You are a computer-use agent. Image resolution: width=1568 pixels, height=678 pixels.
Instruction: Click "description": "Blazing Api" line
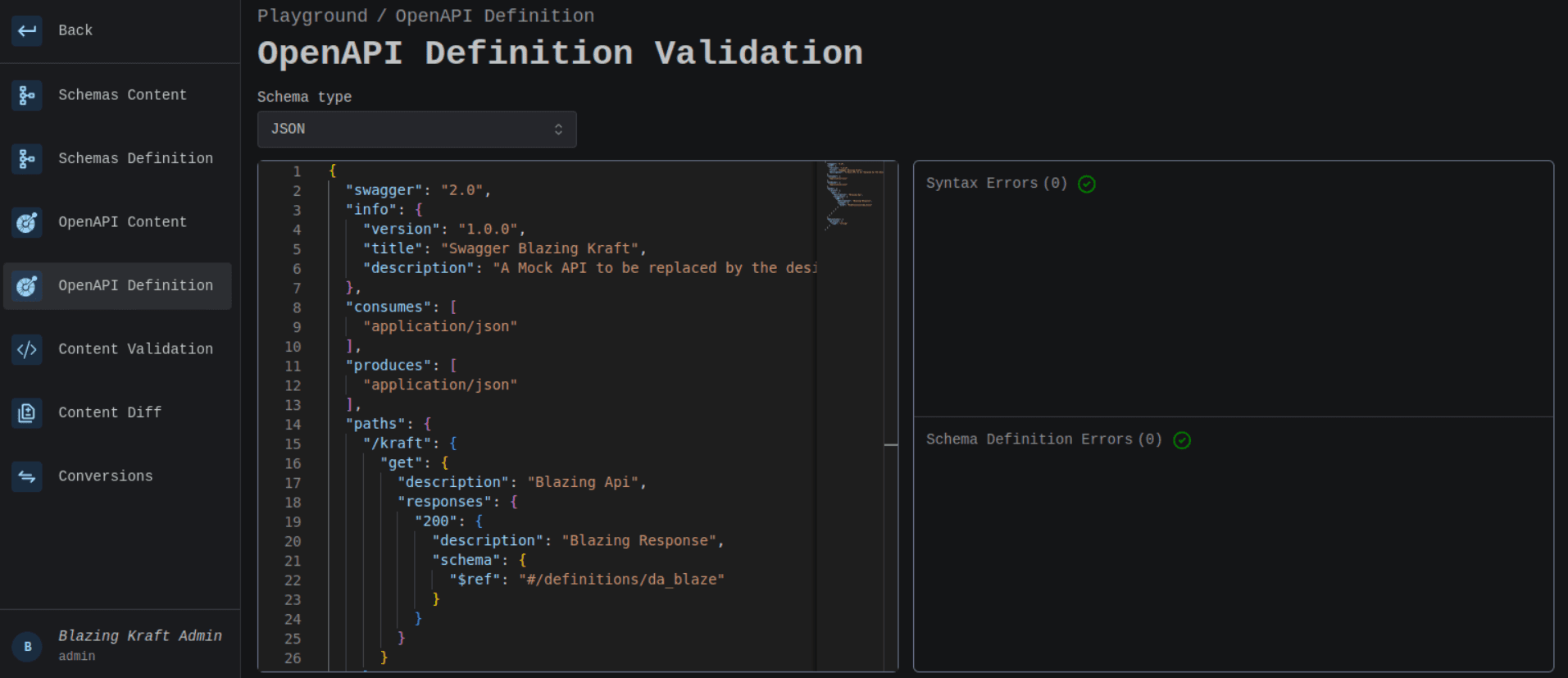(x=522, y=482)
